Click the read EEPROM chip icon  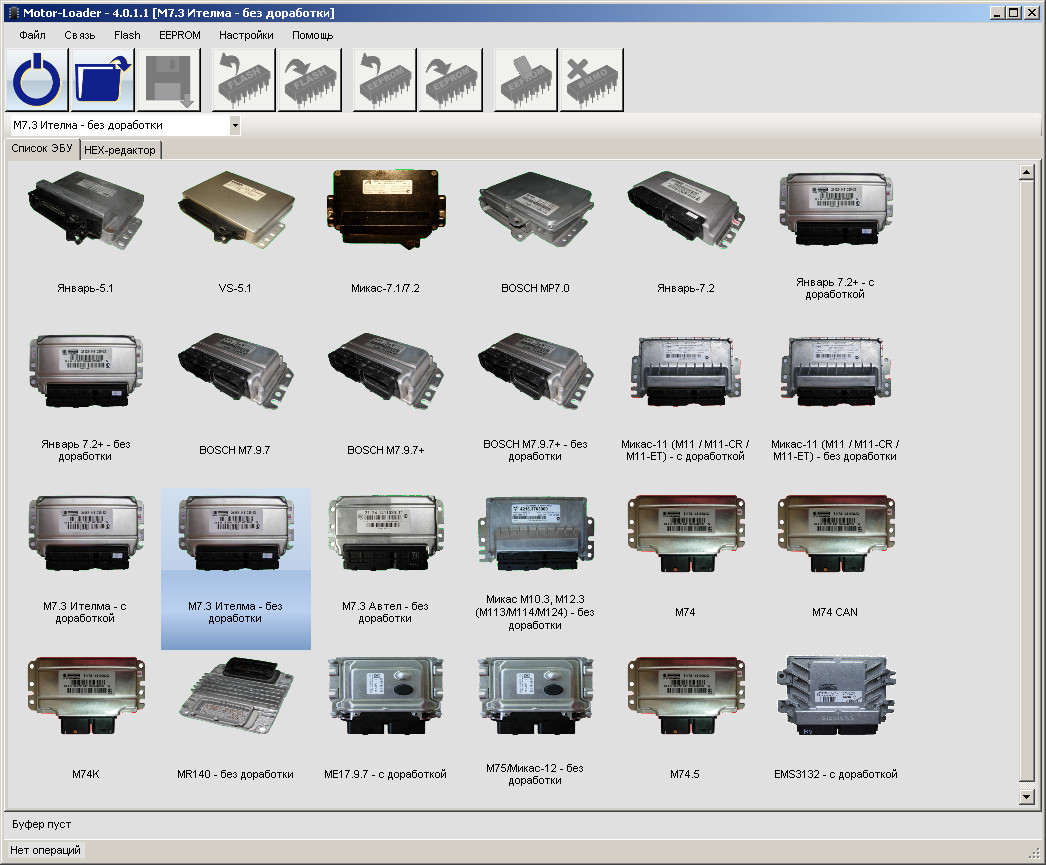click(x=385, y=79)
